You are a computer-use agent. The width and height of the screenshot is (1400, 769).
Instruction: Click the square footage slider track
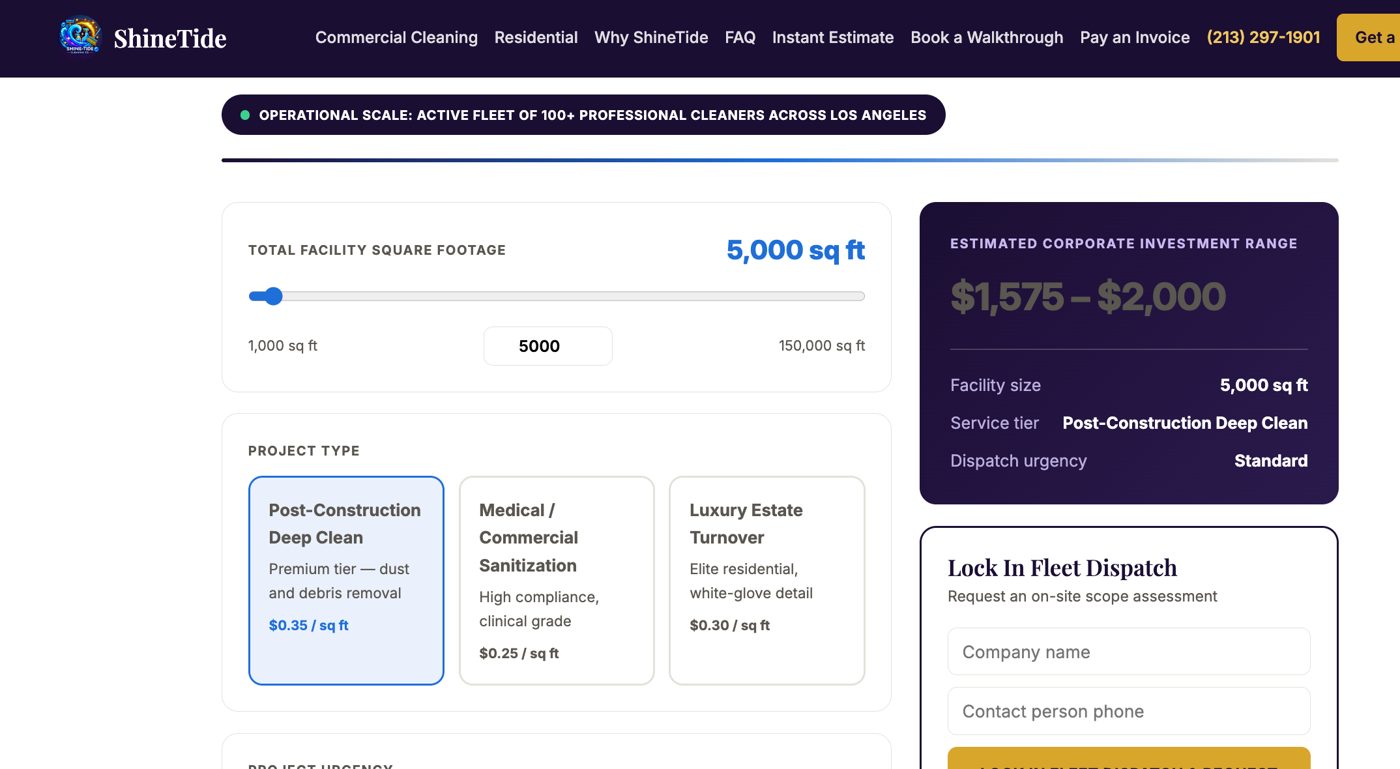[556, 296]
